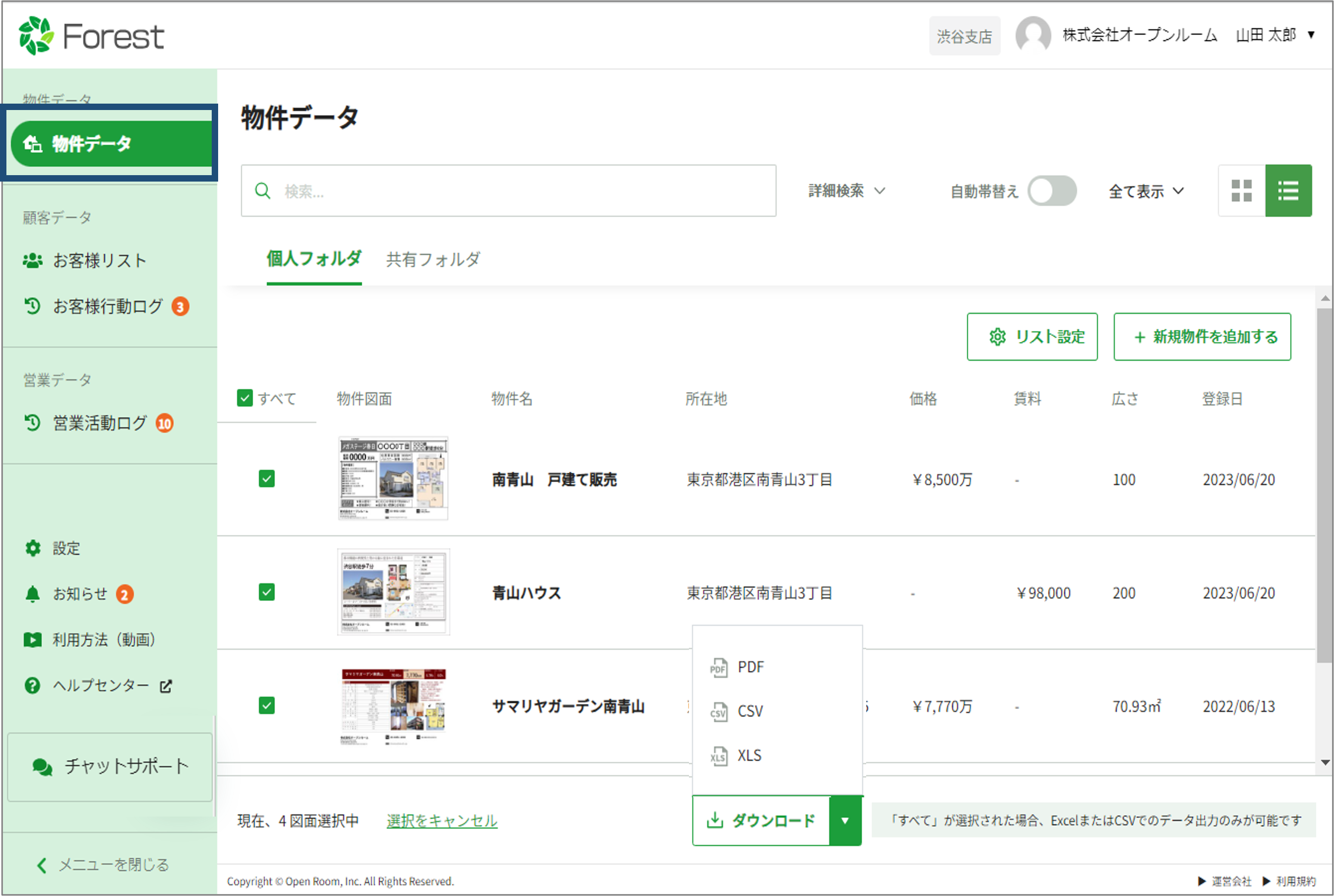Screen dimensions: 1334x896
Task: Uncheck 青山ハウス row checkbox
Action: 267,592
